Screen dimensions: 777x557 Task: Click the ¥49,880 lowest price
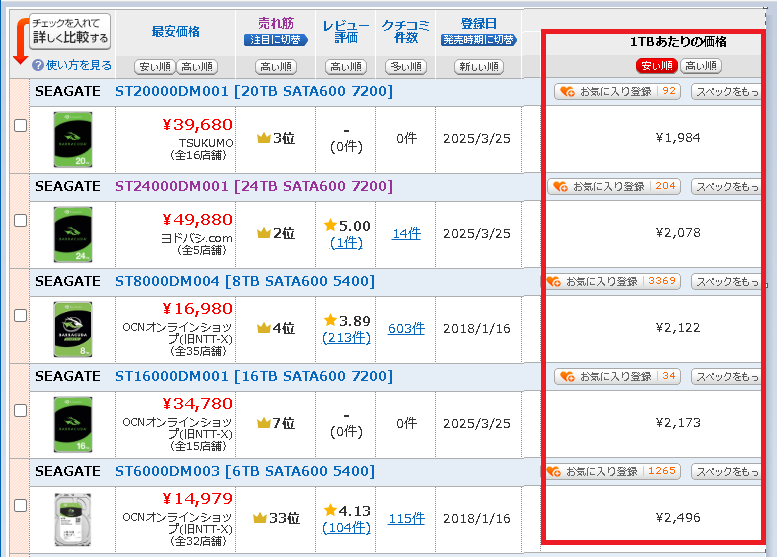pyautogui.click(x=197, y=220)
